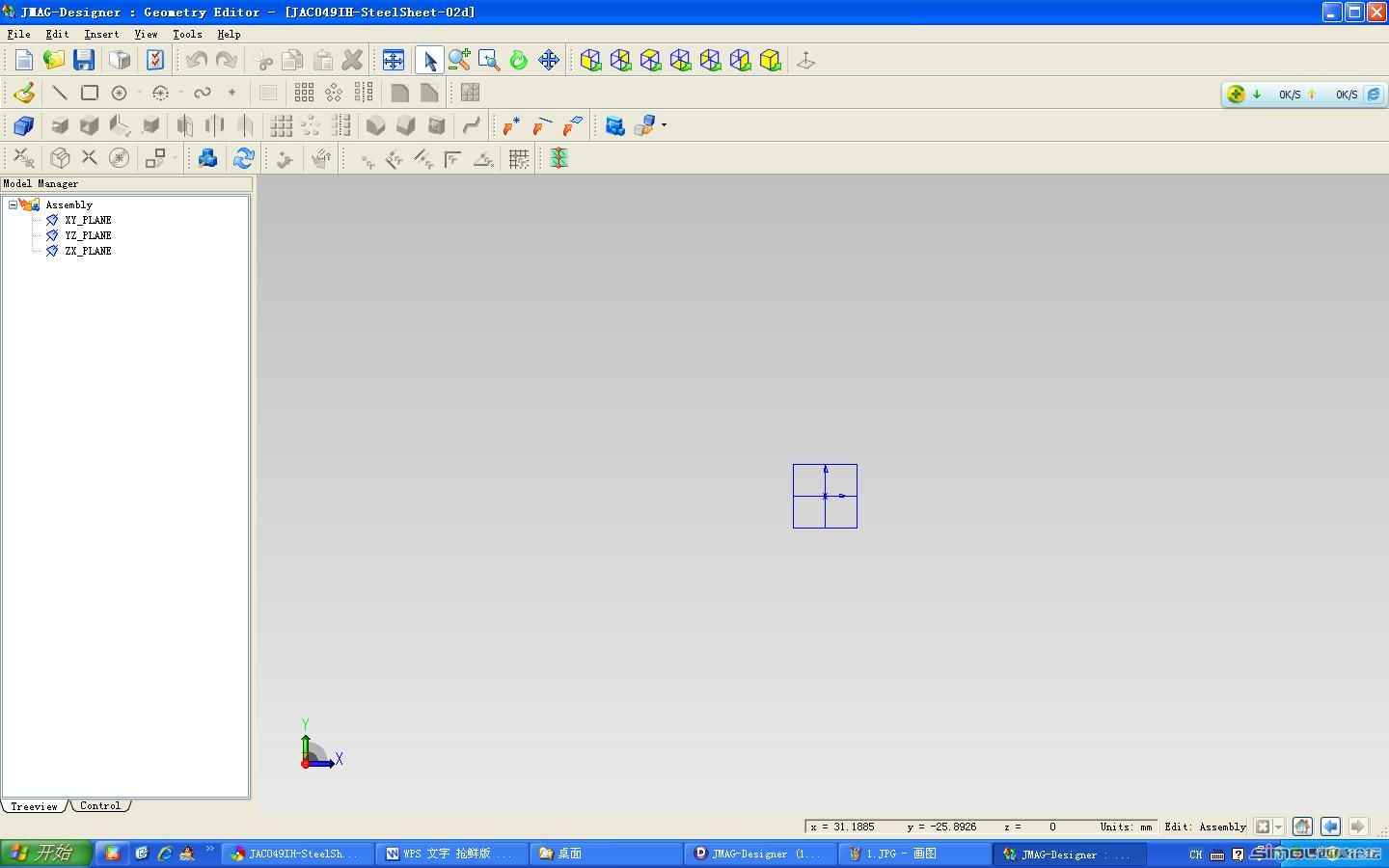Select the Arc drawing tool
1389x868 pixels.
160,93
